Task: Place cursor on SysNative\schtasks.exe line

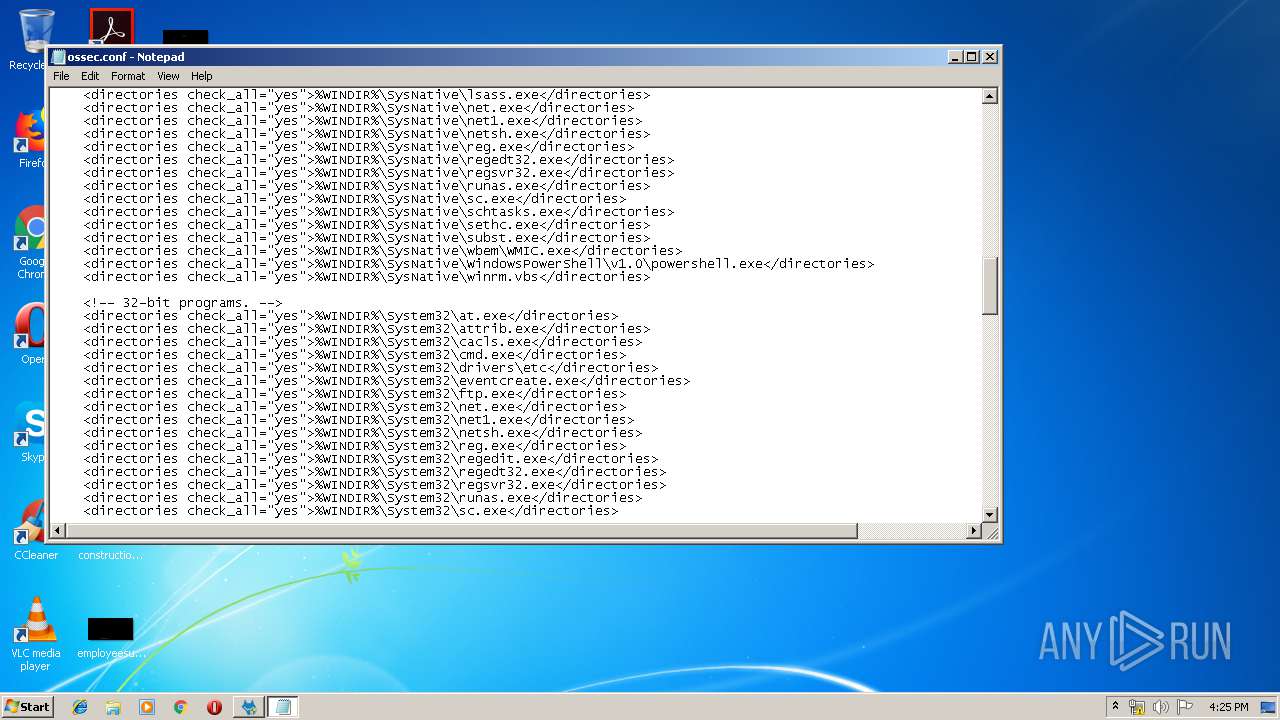Action: tap(379, 212)
